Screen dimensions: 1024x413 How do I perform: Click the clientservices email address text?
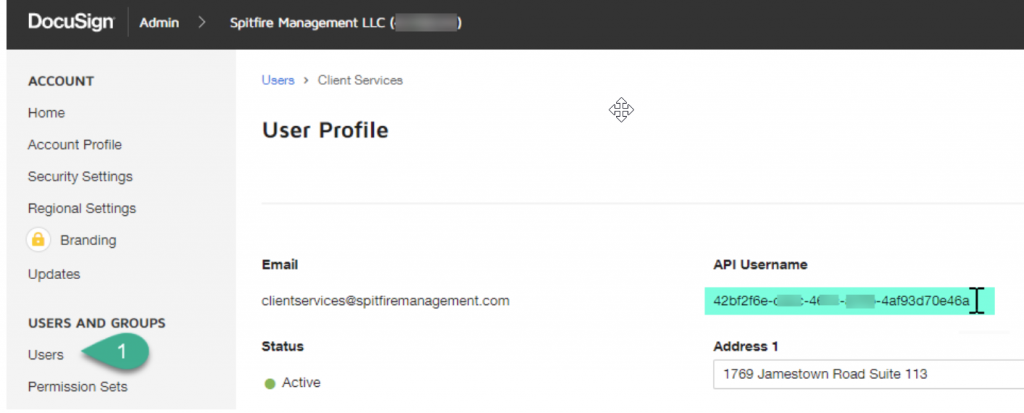386,301
